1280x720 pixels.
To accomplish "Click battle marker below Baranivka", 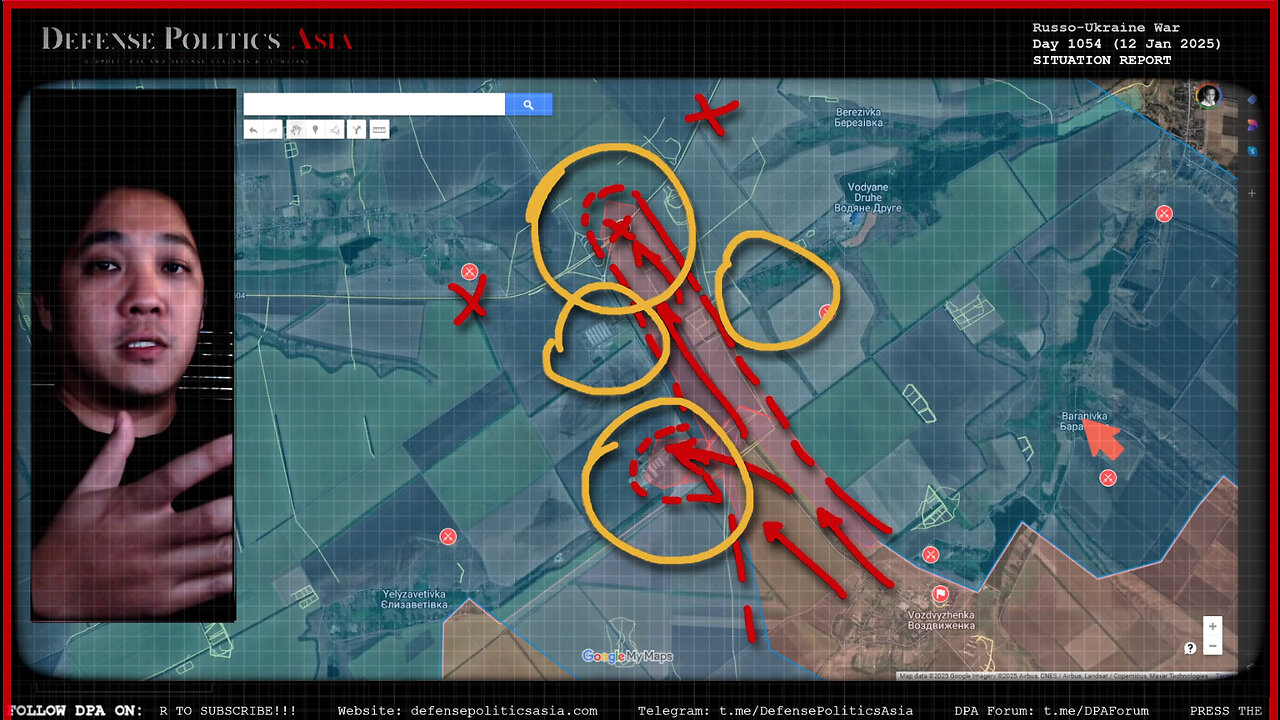I will (x=1108, y=478).
